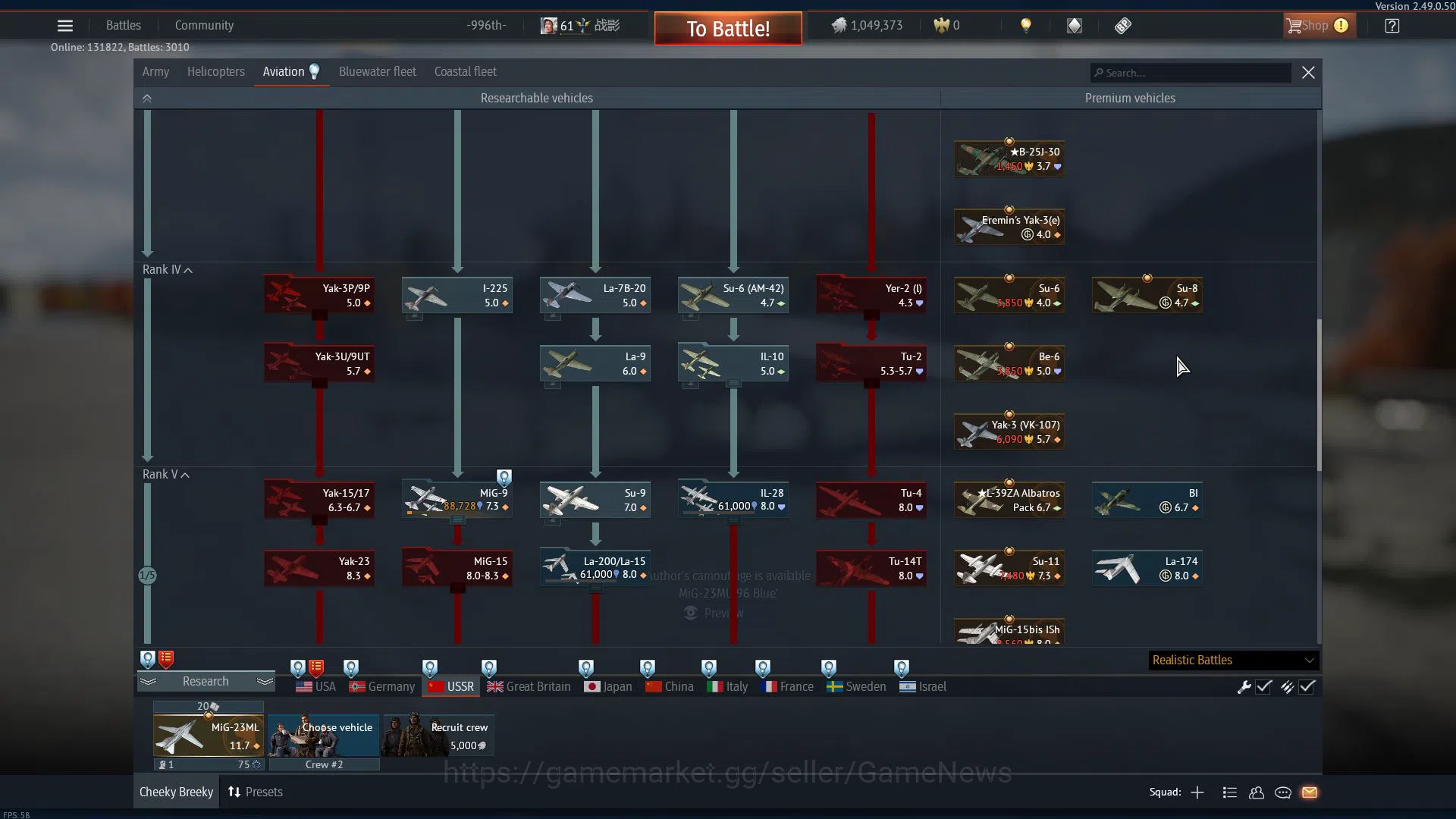Image resolution: width=1456 pixels, height=819 pixels.
Task: Switch to the Sweden nation tab
Action: coord(856,687)
